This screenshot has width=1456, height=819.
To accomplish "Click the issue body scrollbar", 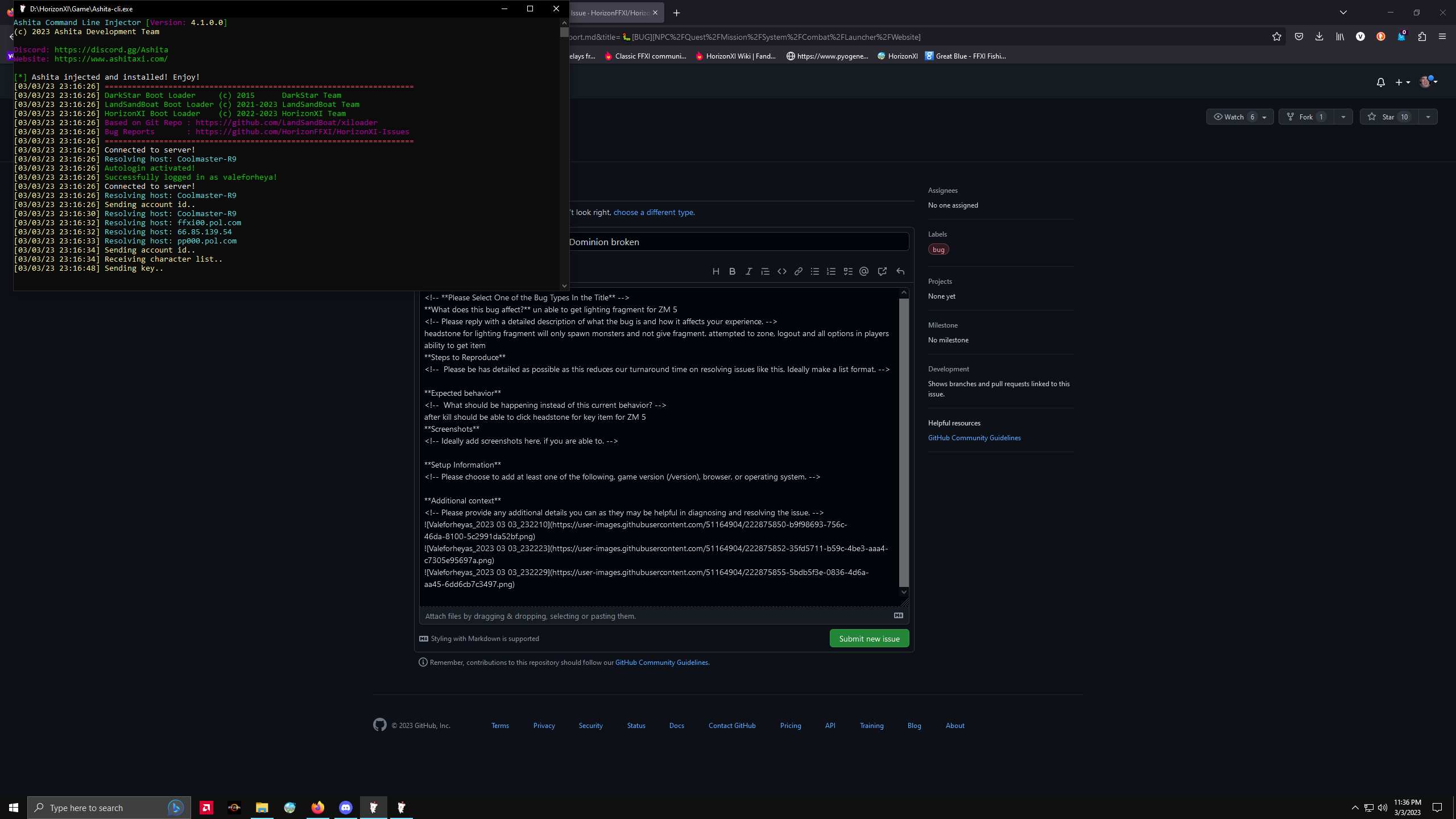I will [904, 442].
